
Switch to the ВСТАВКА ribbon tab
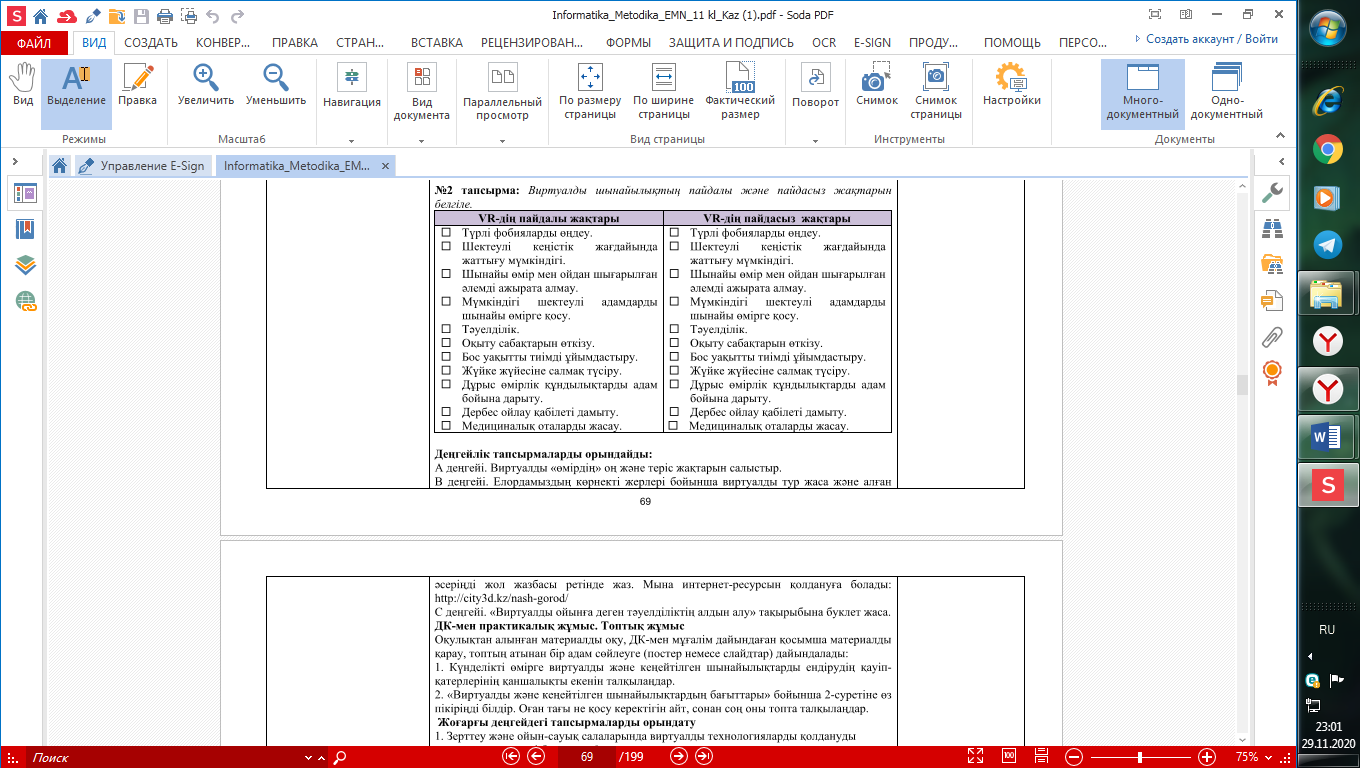[x=437, y=43]
